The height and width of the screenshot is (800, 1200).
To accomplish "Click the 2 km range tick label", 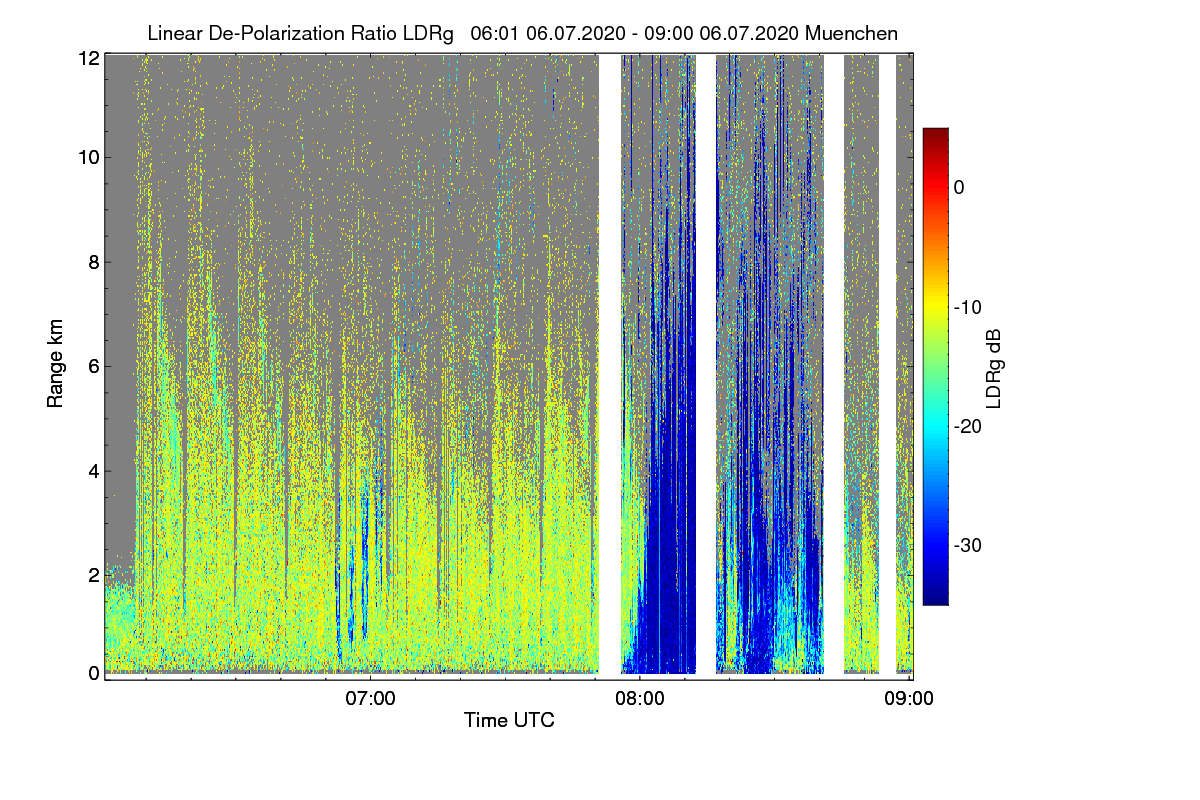I will (93, 574).
